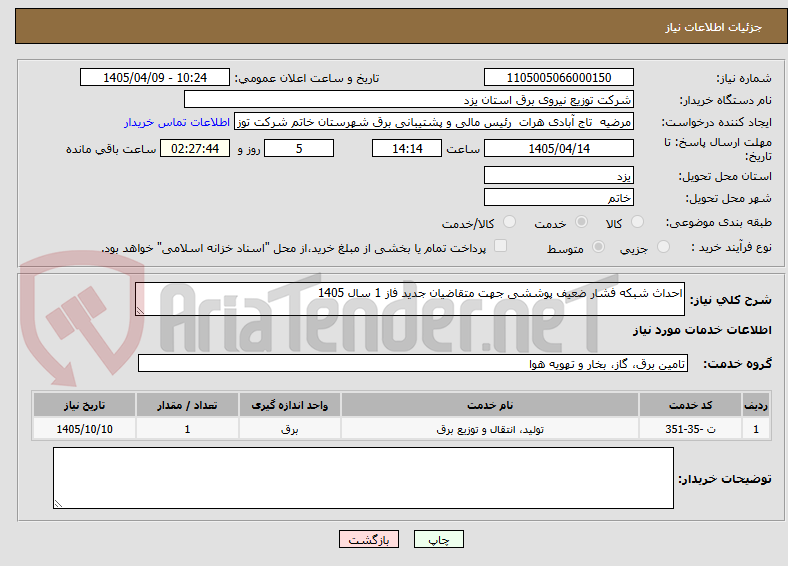This screenshot has height=566, width=788.
Task: Click the تاریخ نیاز column header
Action: (84, 405)
